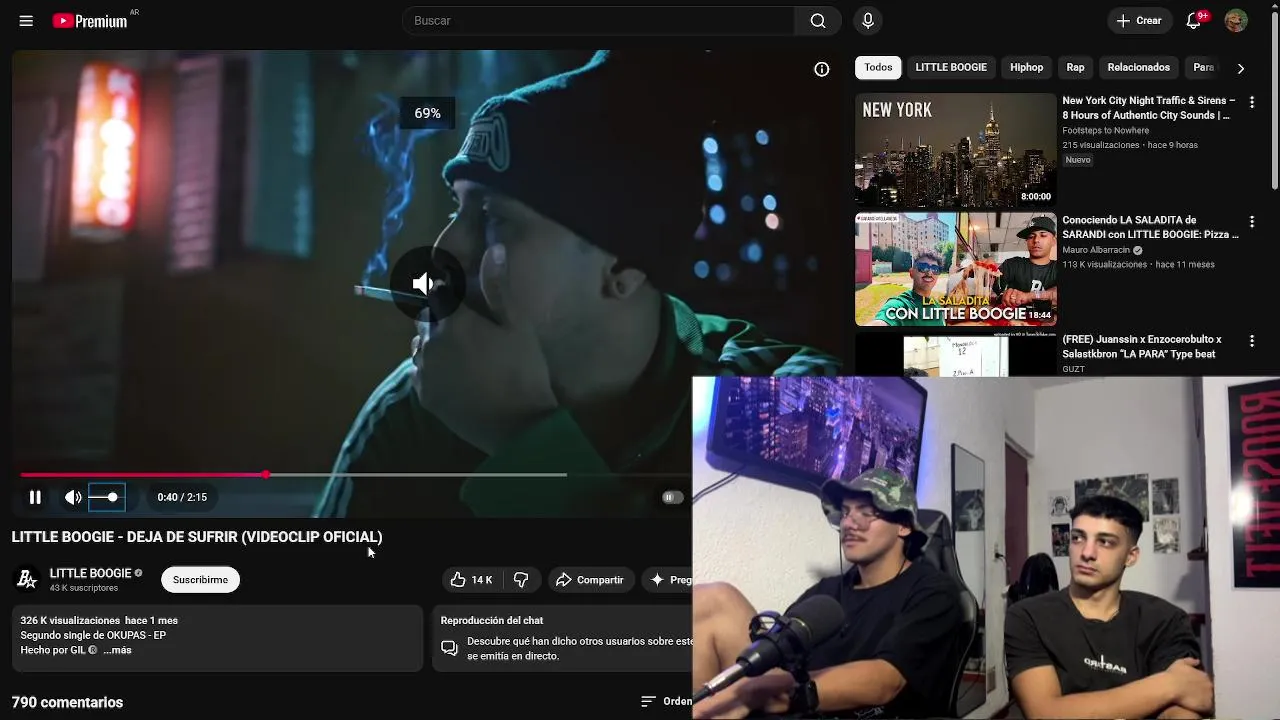Open the account avatar menu

pyautogui.click(x=1236, y=21)
